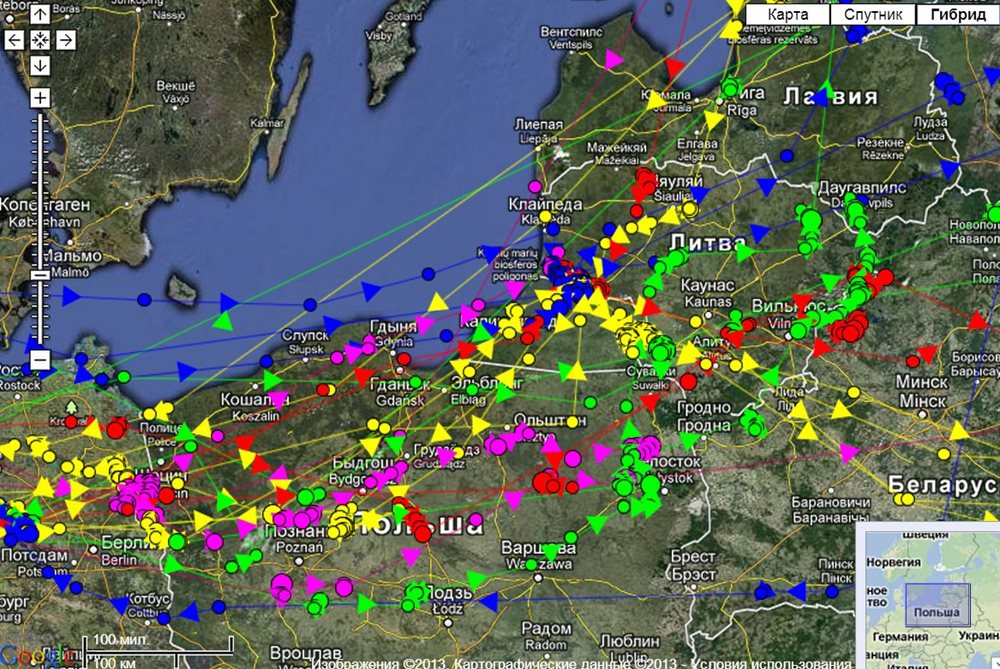Screen dimensions: 1000x669
Task: Click the Елгава town label
Action: [698, 143]
